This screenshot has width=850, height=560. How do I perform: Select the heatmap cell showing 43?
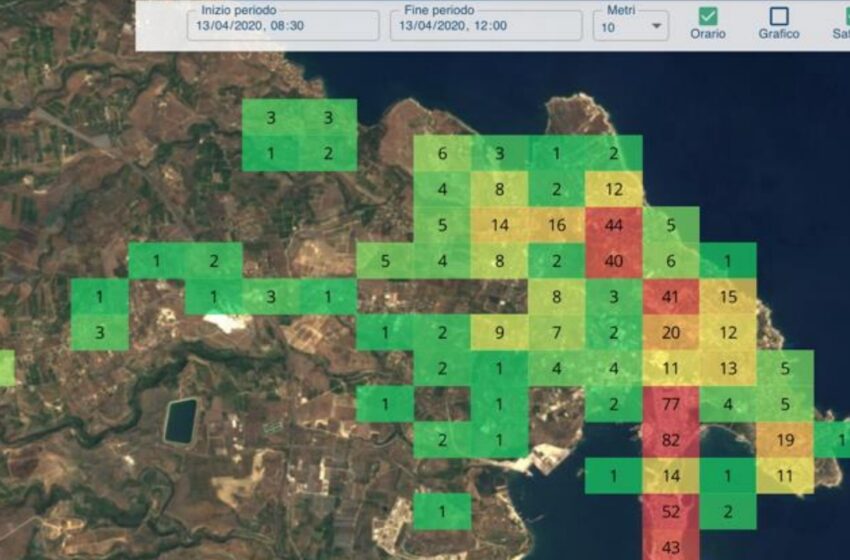[671, 545]
